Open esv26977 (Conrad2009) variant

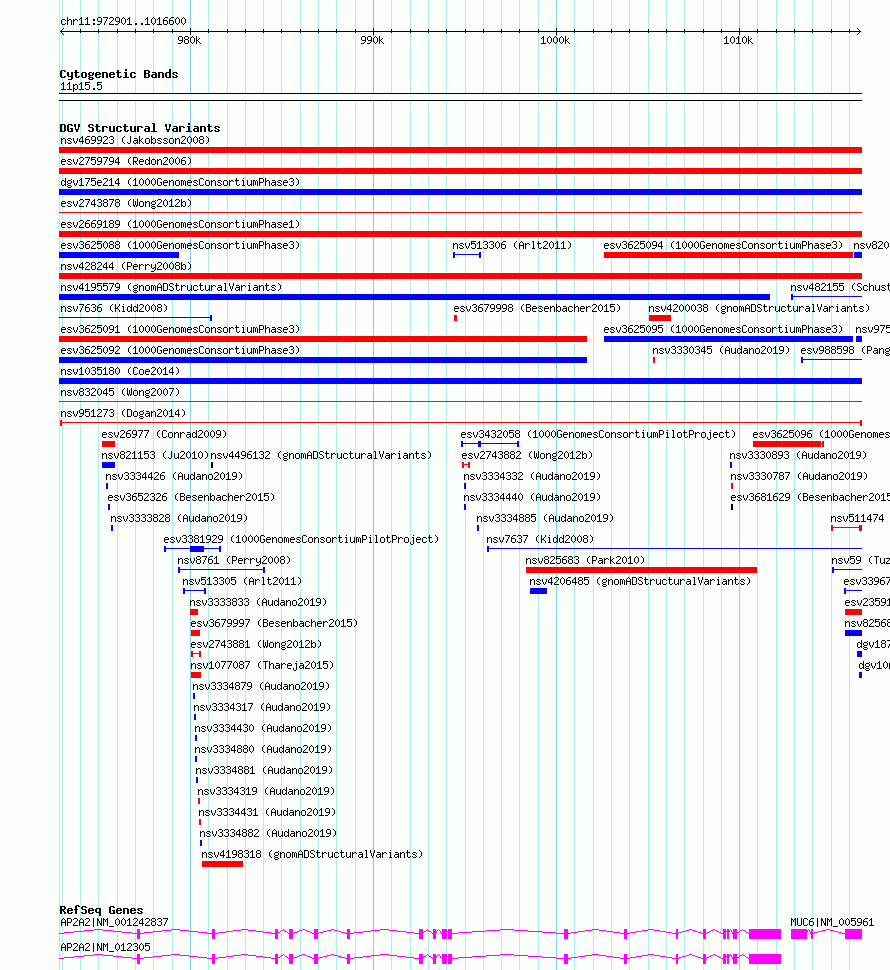click(165, 435)
